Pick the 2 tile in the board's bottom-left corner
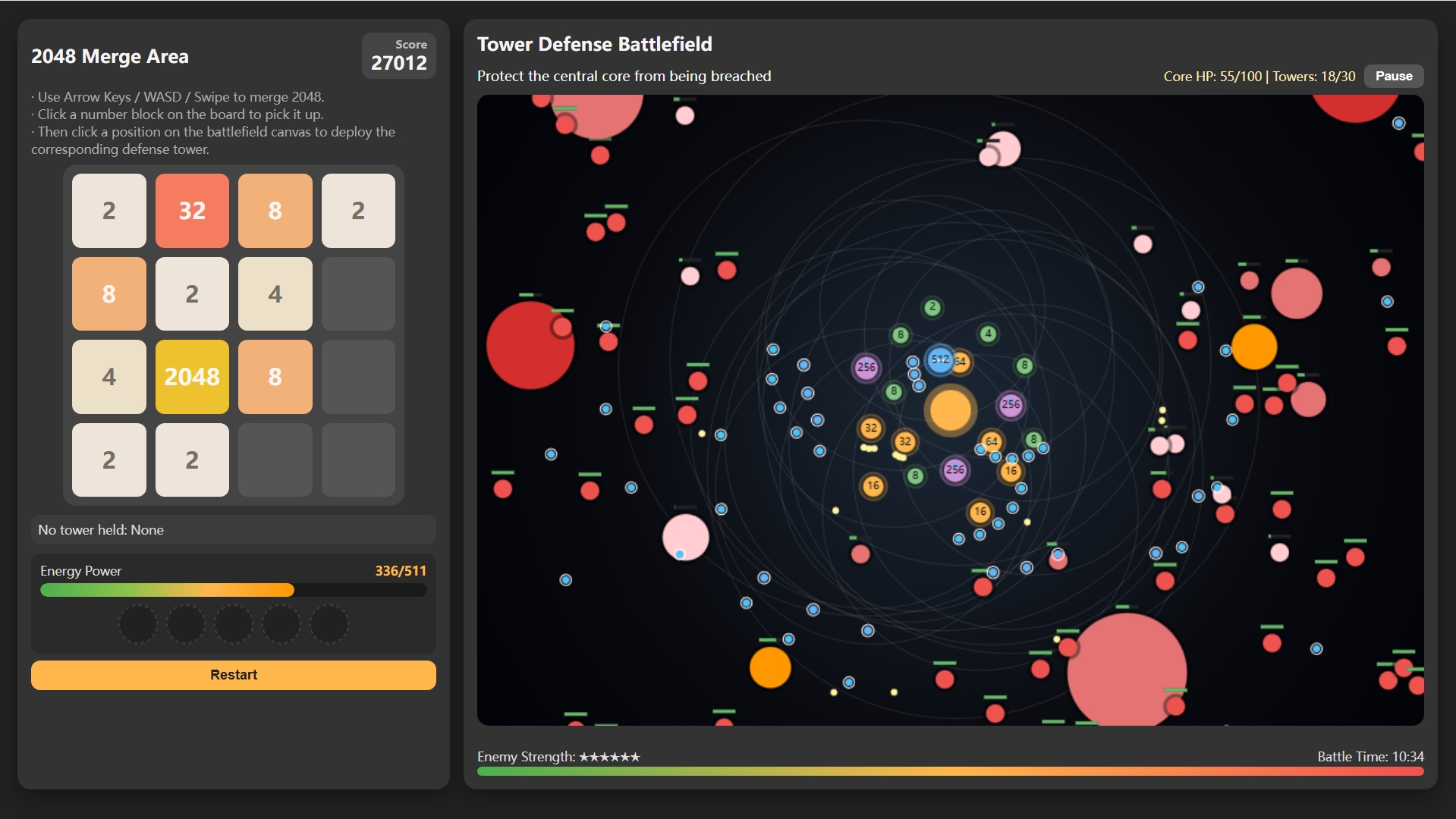The width and height of the screenshot is (1456, 819). tap(109, 460)
